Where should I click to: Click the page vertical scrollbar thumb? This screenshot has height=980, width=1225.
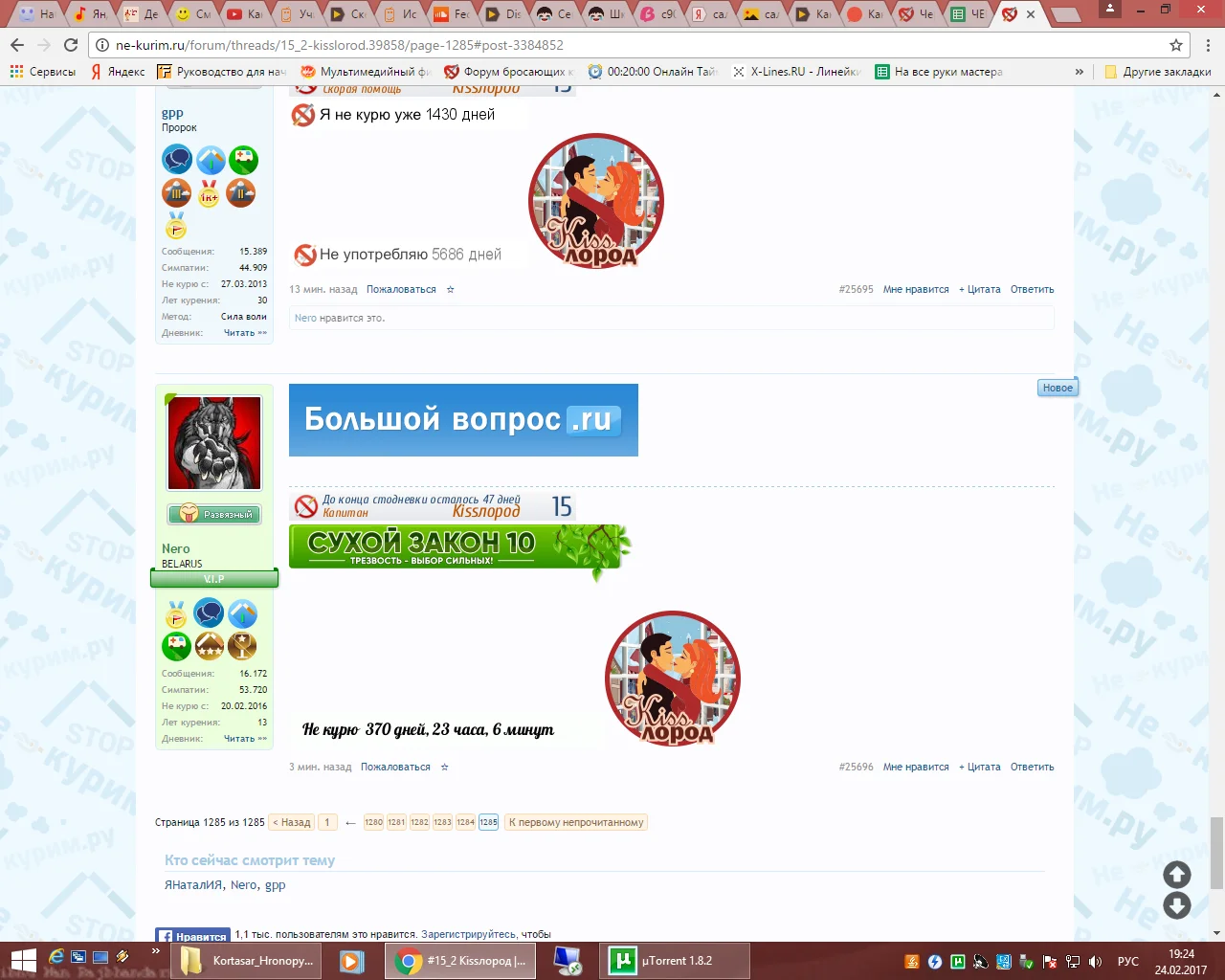(x=1216, y=853)
